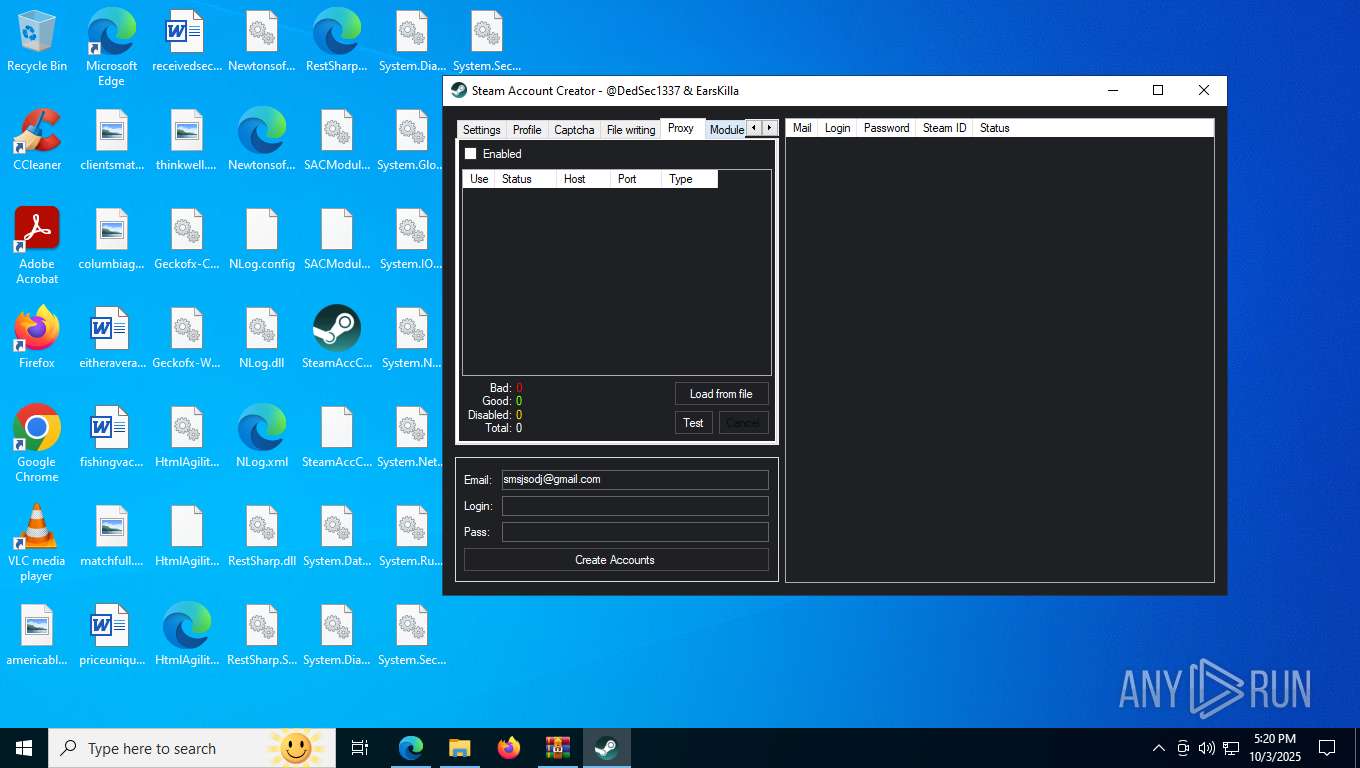Click the proxy Test button
This screenshot has height=768, width=1360.
(693, 423)
